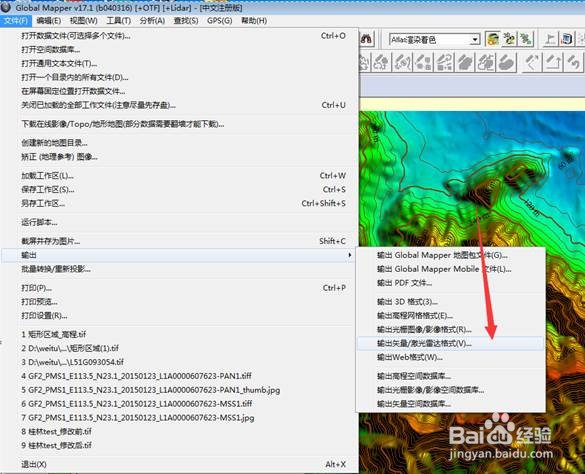Choose 打开空间数据库 menu entry
Screen dimensions: 585x474
click(x=178, y=50)
